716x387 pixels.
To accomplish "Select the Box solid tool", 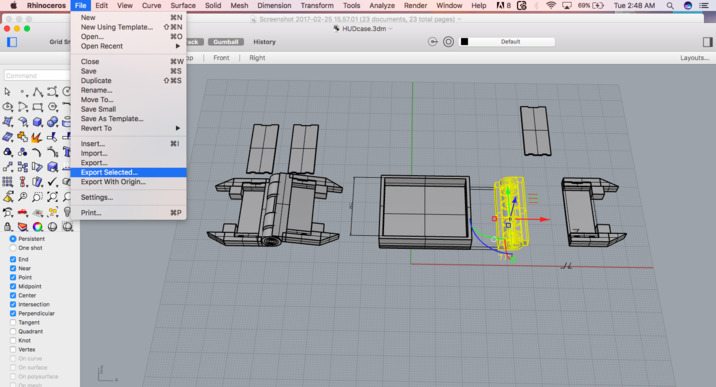I will coord(38,122).
